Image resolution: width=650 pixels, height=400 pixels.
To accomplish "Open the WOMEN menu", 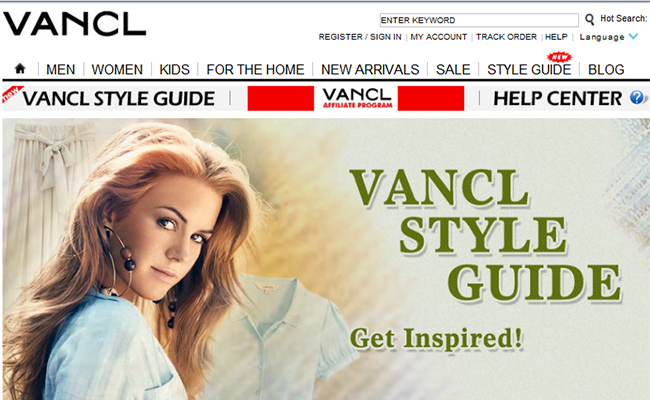I will (x=117, y=69).
